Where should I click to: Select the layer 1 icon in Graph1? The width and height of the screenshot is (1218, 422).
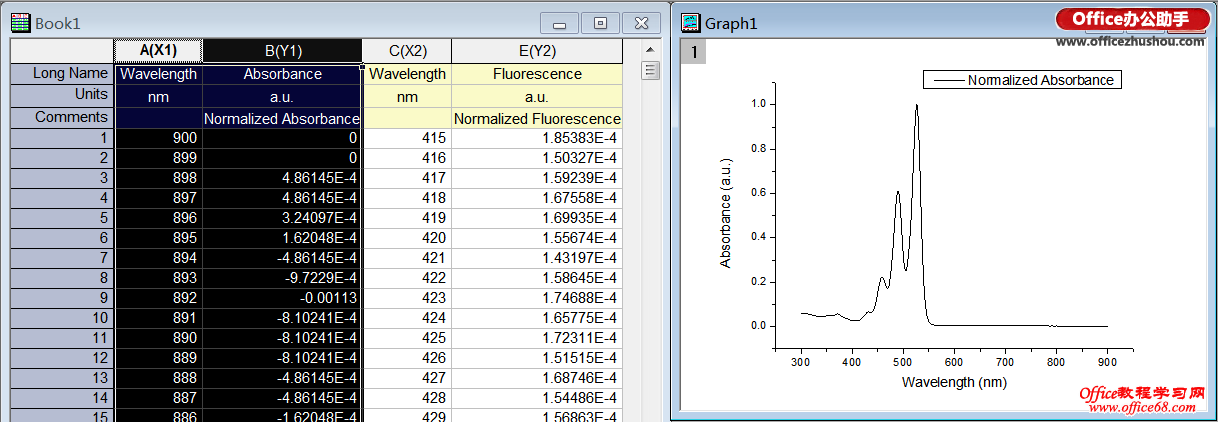point(694,52)
